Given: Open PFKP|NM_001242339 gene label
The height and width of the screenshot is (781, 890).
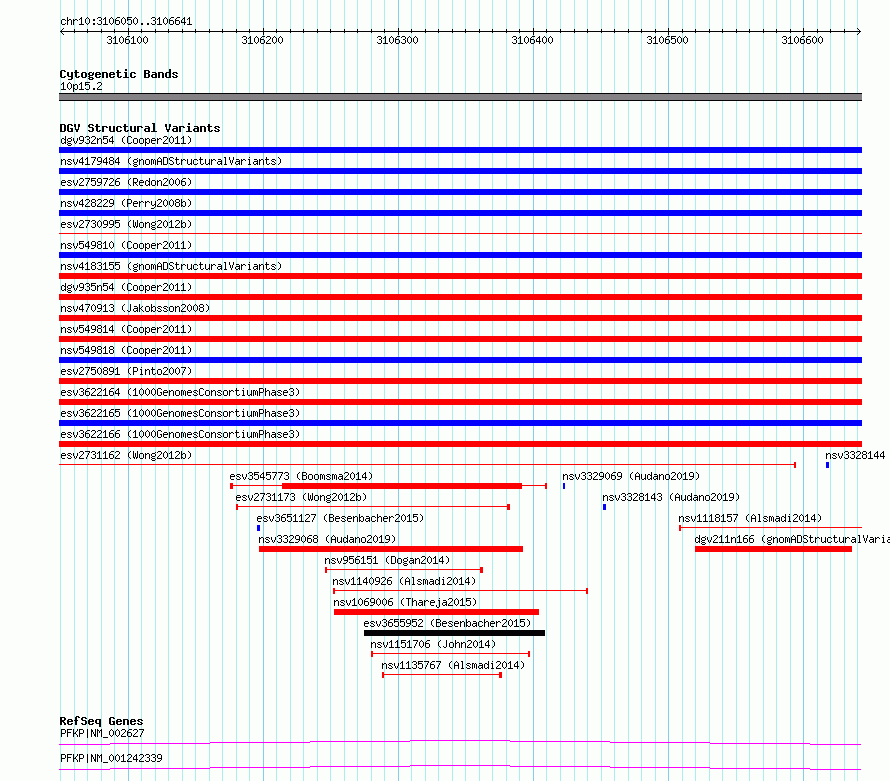Looking at the screenshot, I should coord(111,758).
